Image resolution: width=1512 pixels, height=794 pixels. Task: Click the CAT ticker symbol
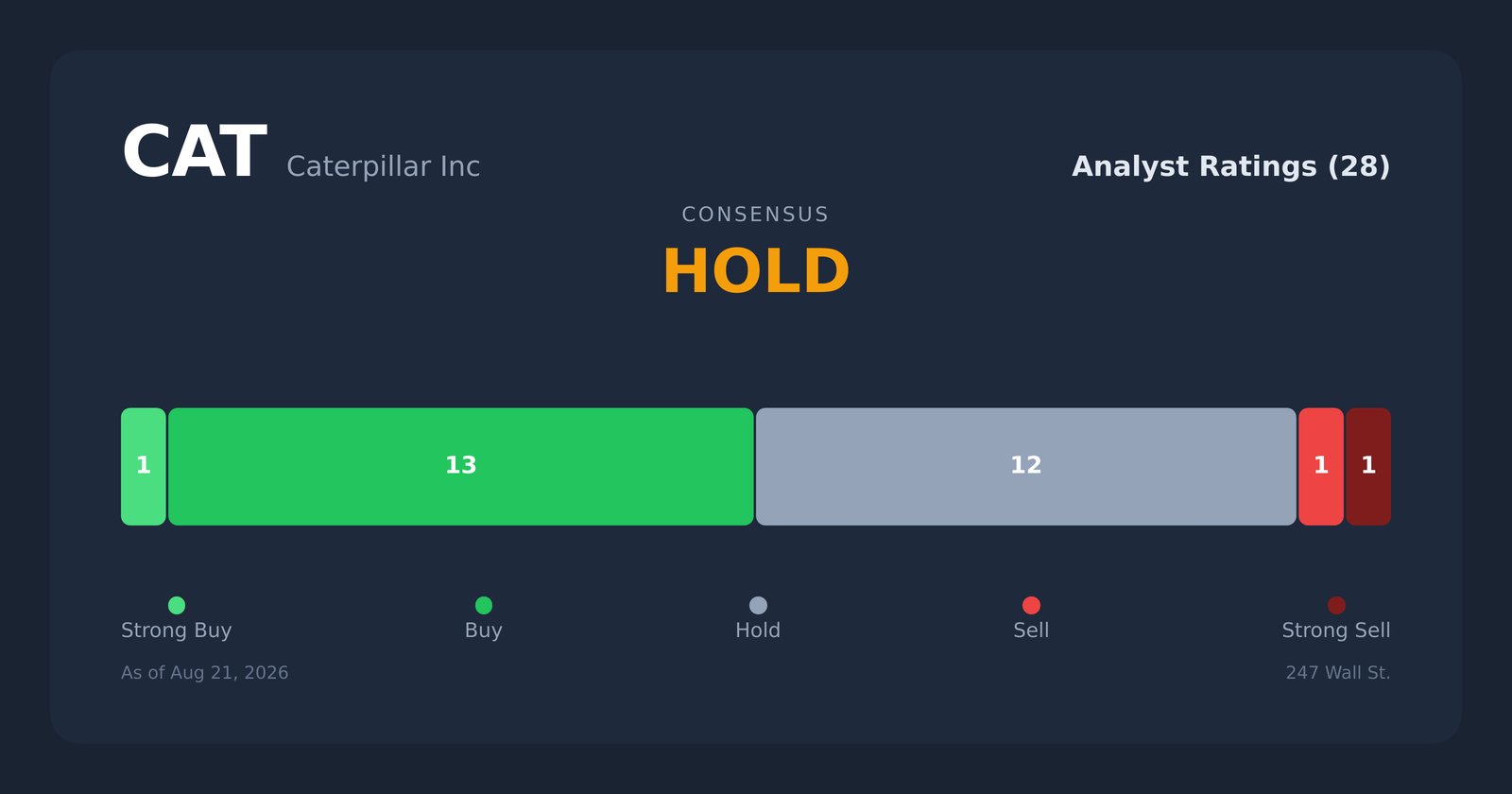[x=194, y=152]
